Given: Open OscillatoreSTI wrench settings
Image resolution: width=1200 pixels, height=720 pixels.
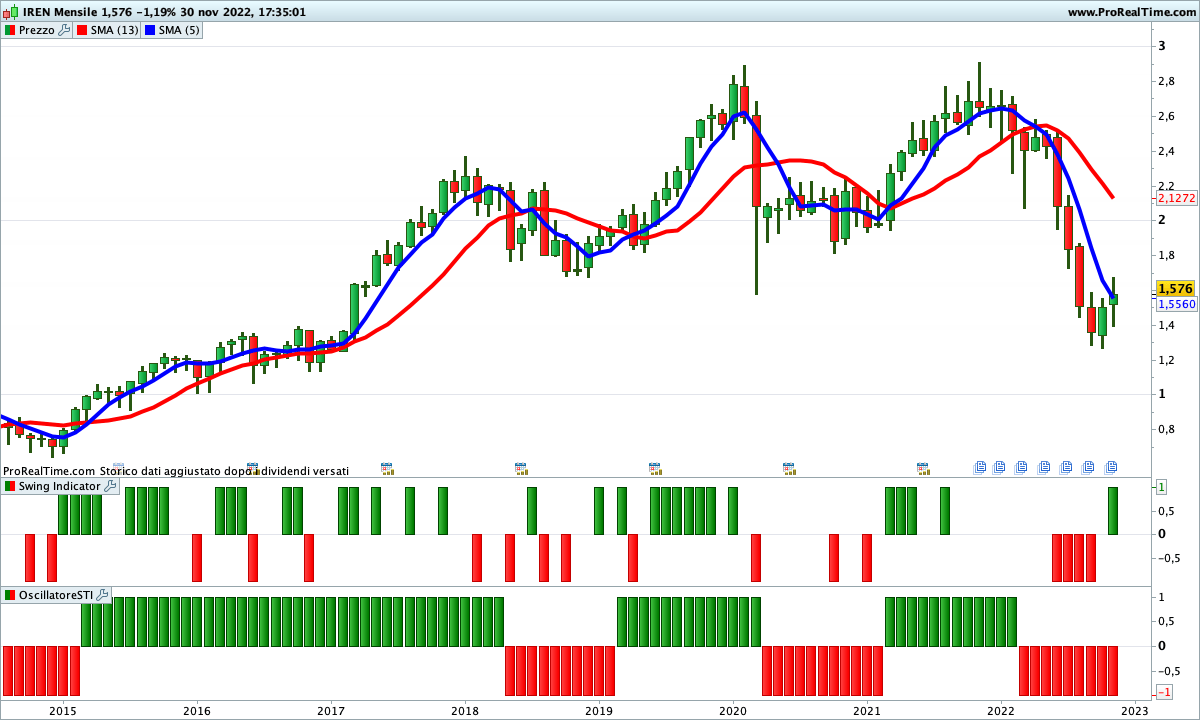Looking at the screenshot, I should (103, 595).
